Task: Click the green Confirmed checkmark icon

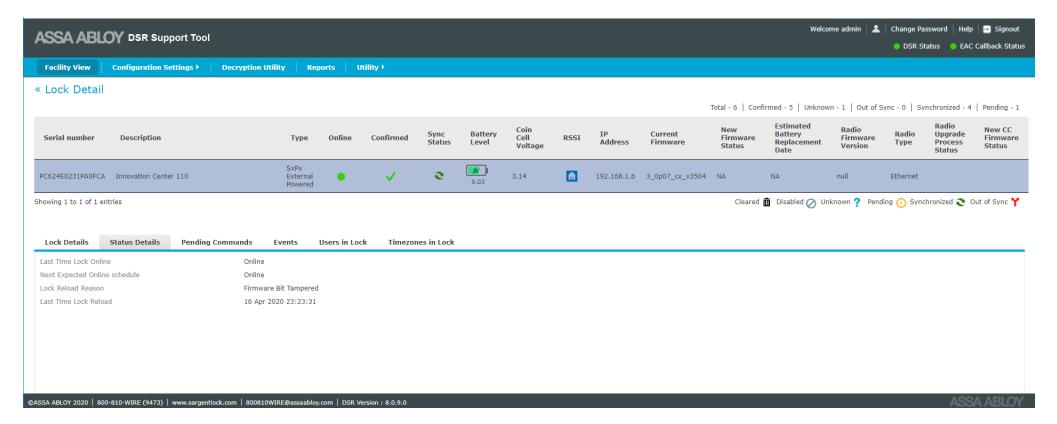Action: 390,177
